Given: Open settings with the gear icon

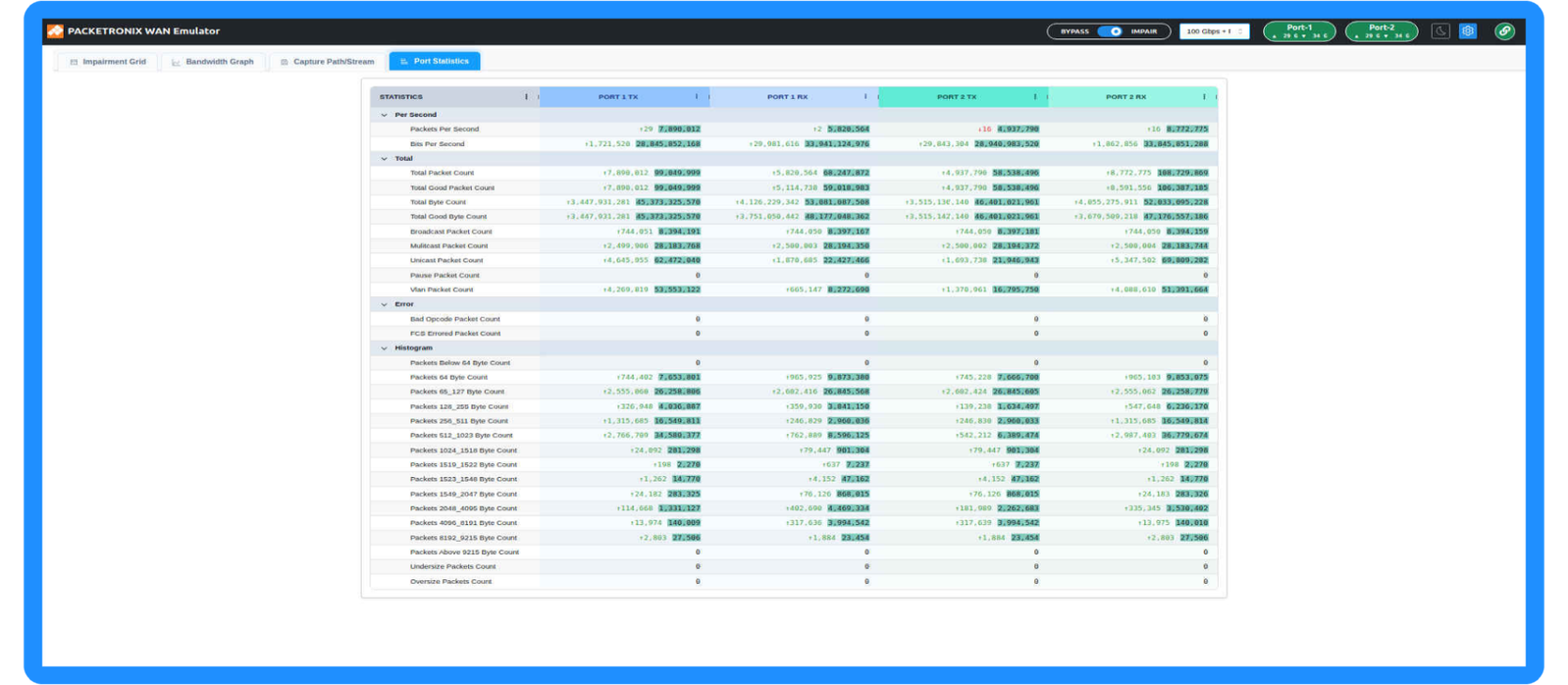Looking at the screenshot, I should tap(1468, 31).
